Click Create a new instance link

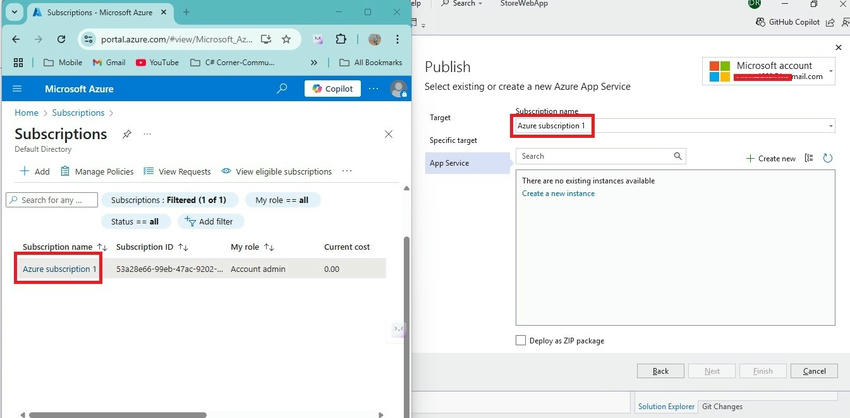pyautogui.click(x=558, y=194)
